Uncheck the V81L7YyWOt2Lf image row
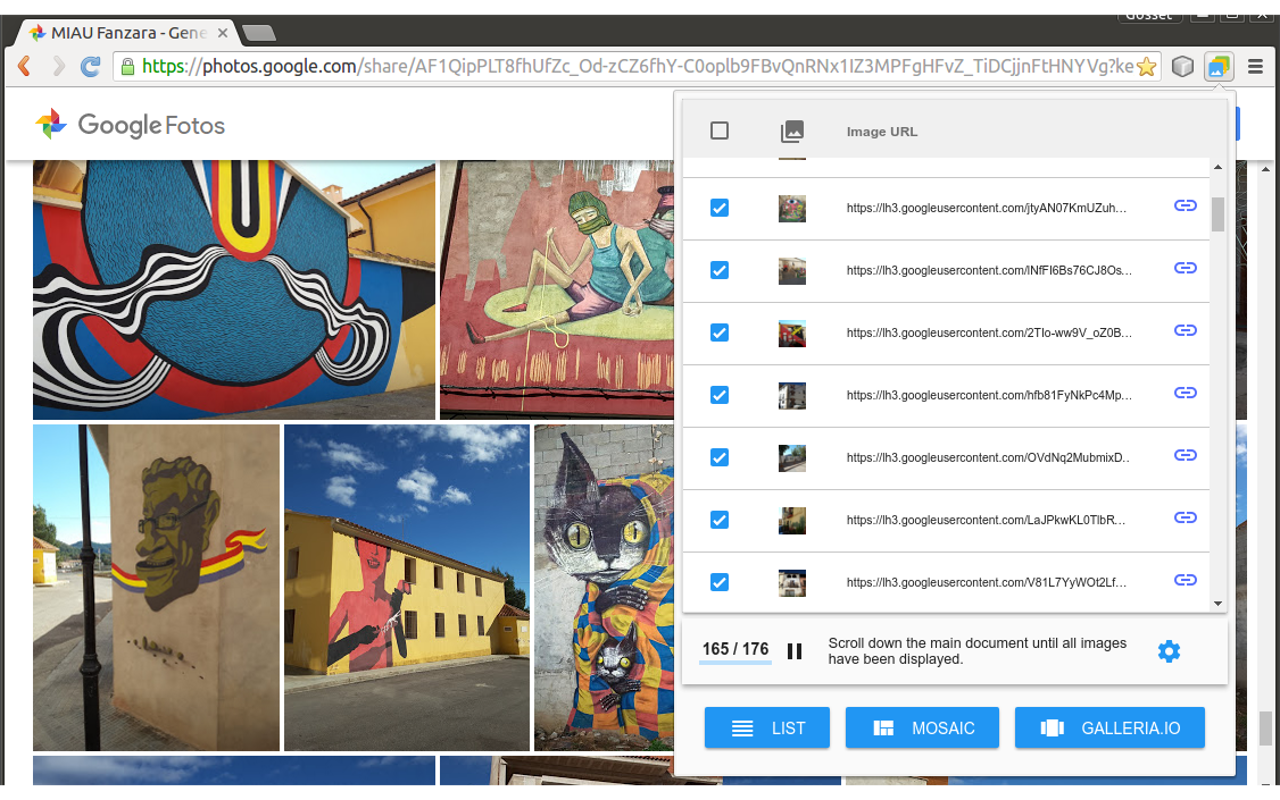 tap(719, 582)
